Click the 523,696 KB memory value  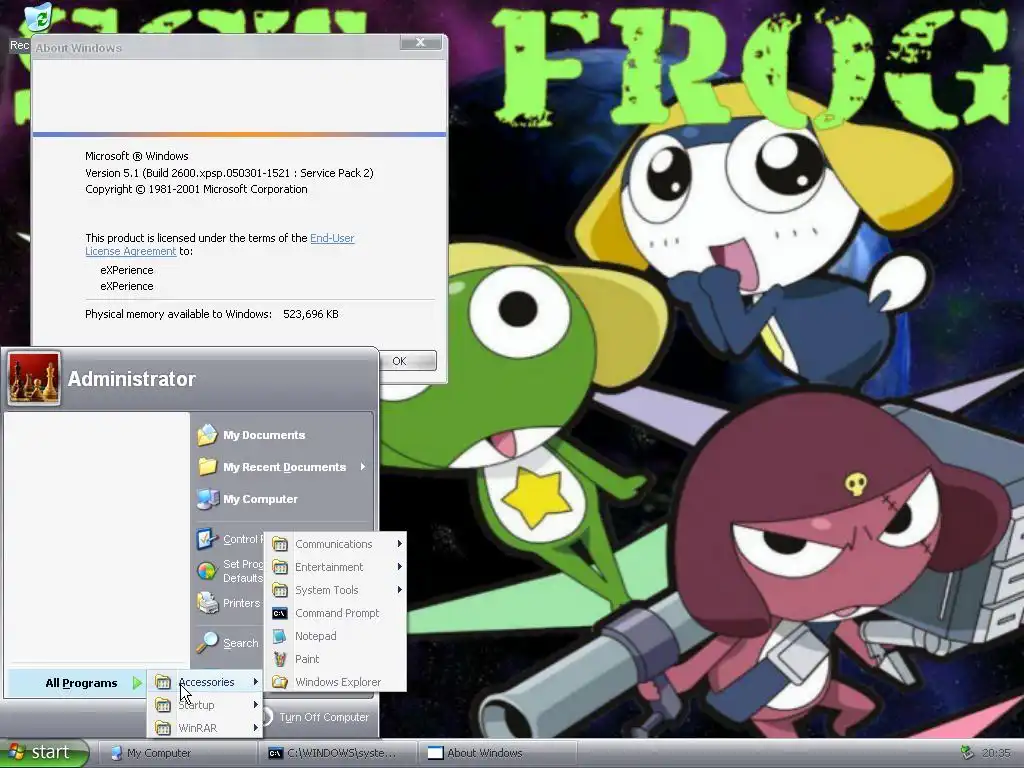coord(311,314)
